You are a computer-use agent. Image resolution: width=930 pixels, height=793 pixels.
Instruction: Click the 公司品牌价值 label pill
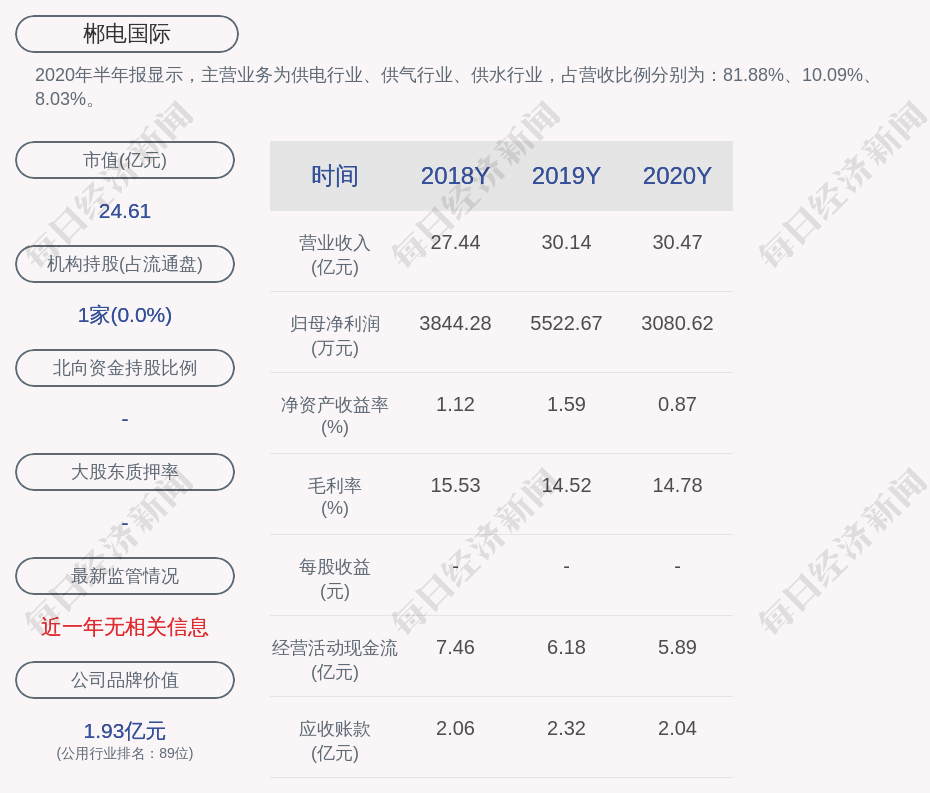(125, 680)
